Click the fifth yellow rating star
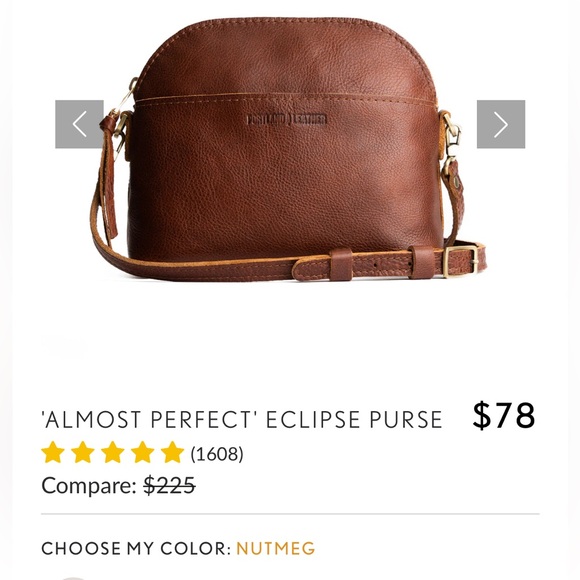 (x=172, y=452)
